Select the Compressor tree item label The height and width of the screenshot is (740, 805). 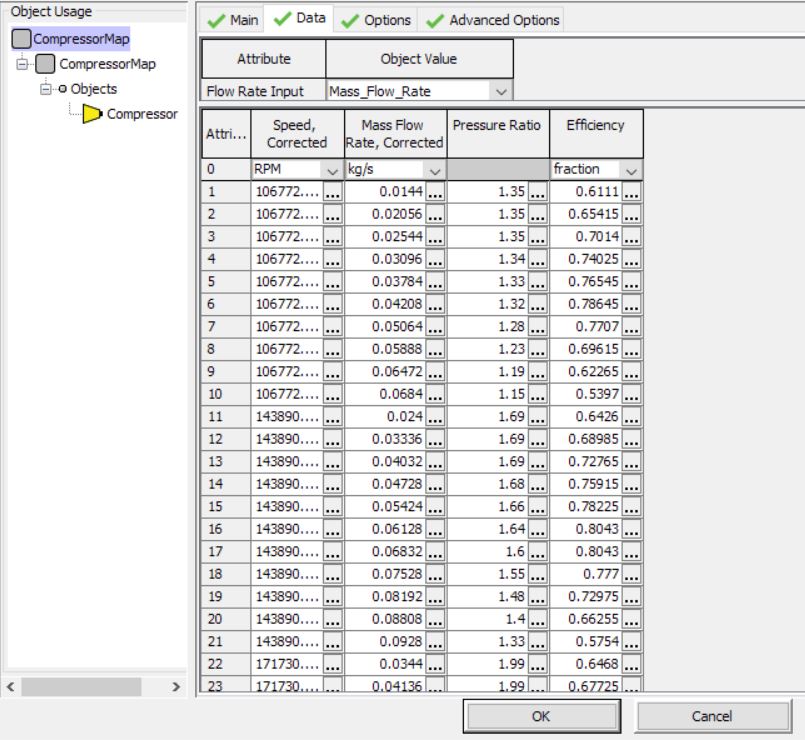142,114
